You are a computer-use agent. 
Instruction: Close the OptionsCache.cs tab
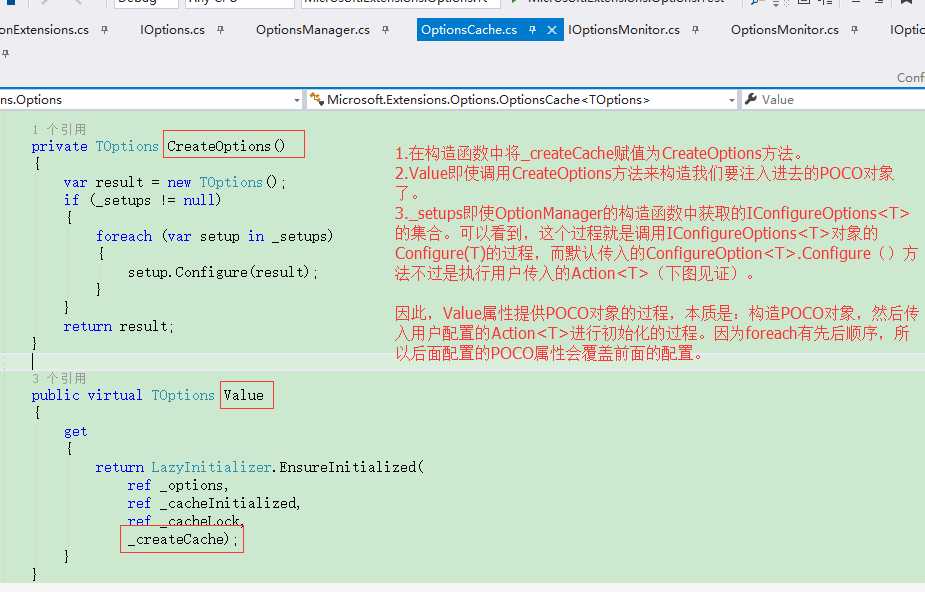click(x=552, y=29)
